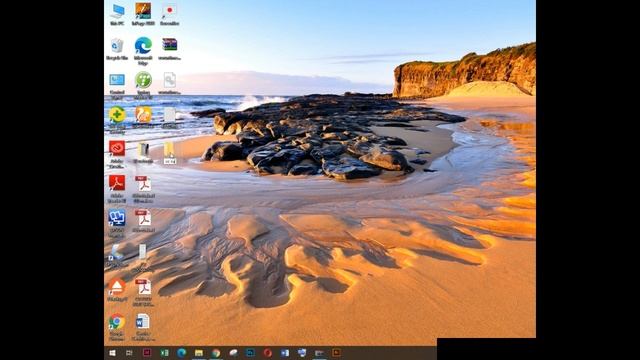Open Task View on the taskbar
This screenshot has width=640, height=360.
point(129,353)
